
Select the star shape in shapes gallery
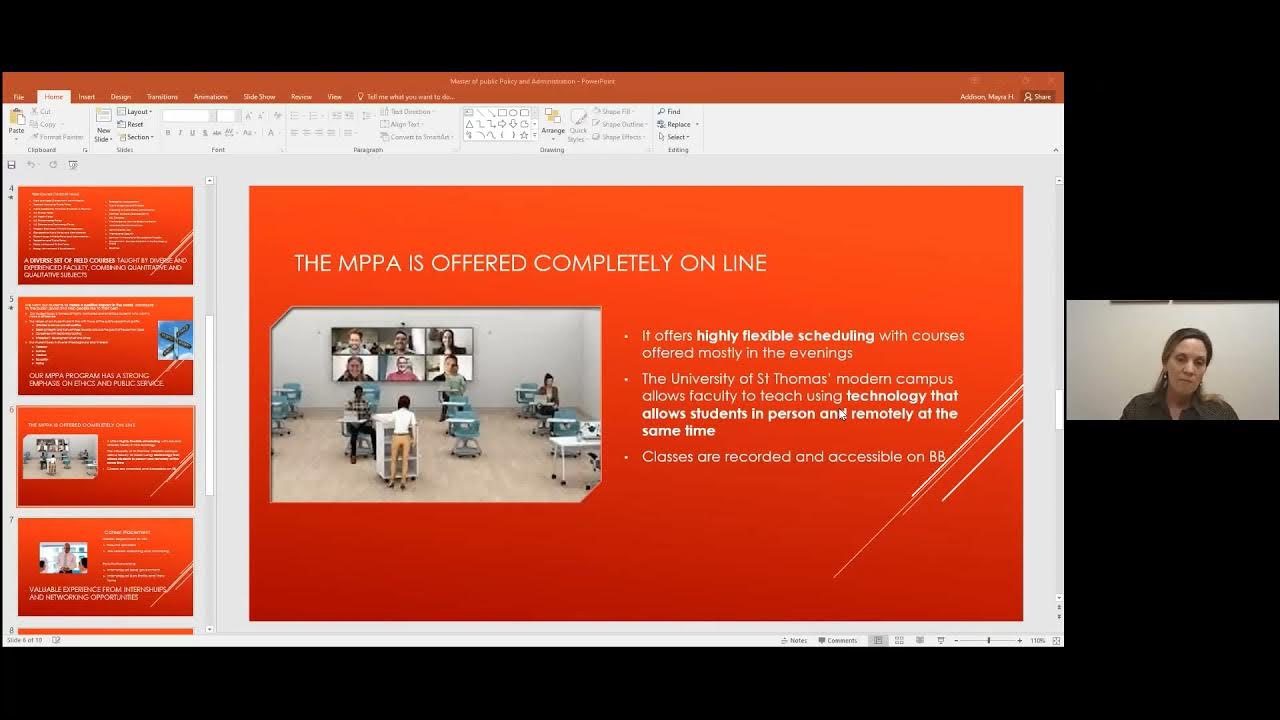524,135
